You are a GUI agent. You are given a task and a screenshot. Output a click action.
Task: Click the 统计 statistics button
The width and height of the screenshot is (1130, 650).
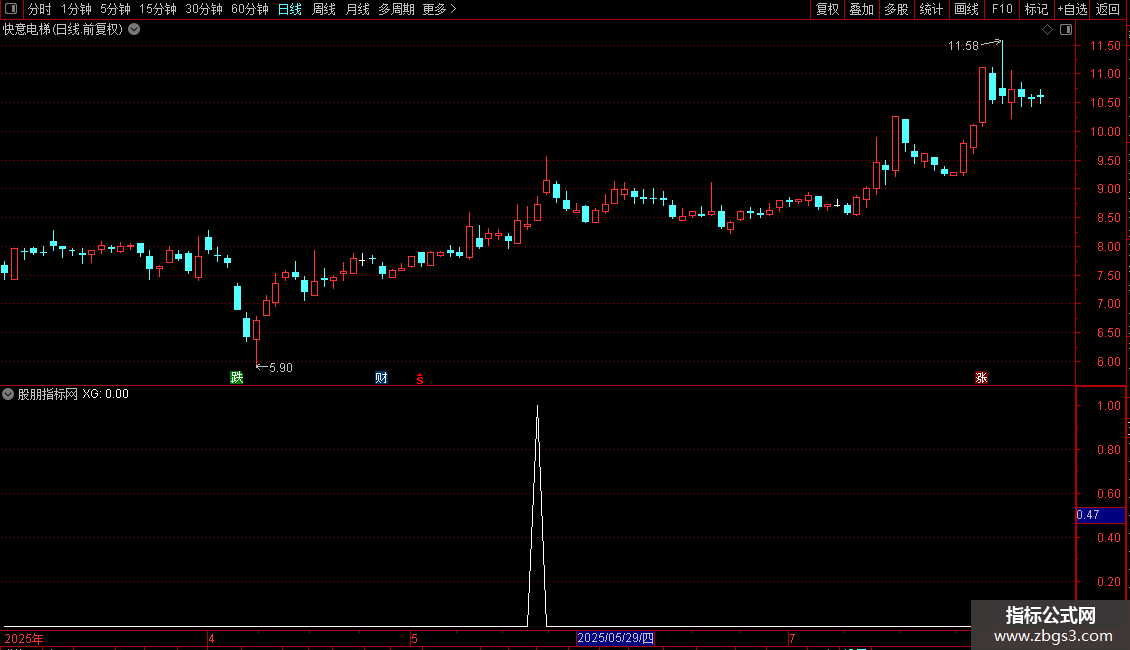pos(930,9)
